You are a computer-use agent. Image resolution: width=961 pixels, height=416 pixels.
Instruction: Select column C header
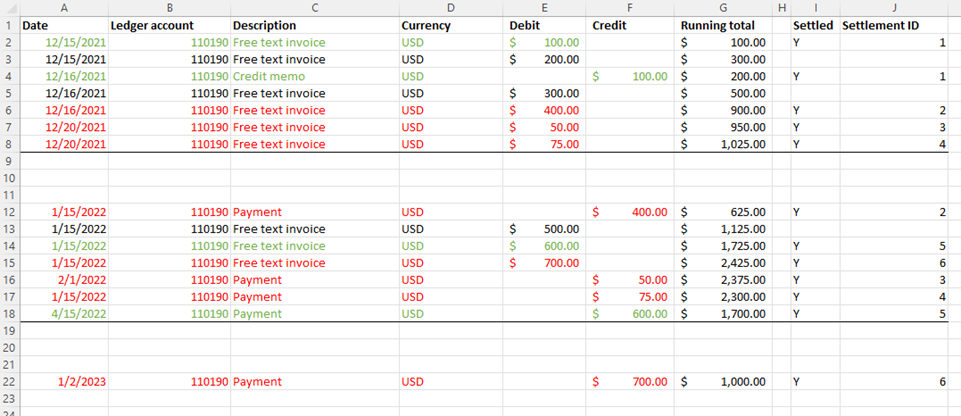(x=315, y=8)
